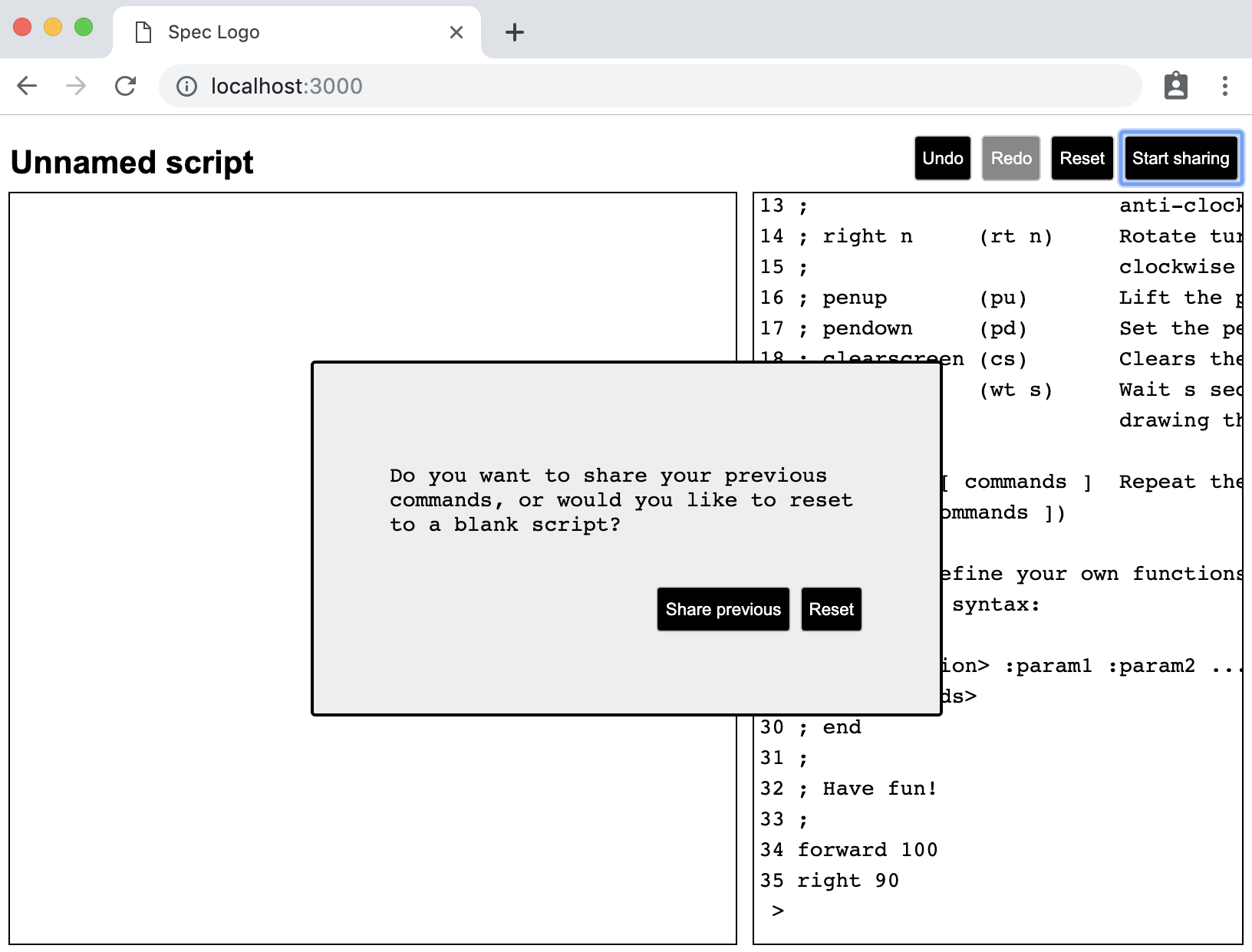Click the 'right 90' script line

coord(848,881)
